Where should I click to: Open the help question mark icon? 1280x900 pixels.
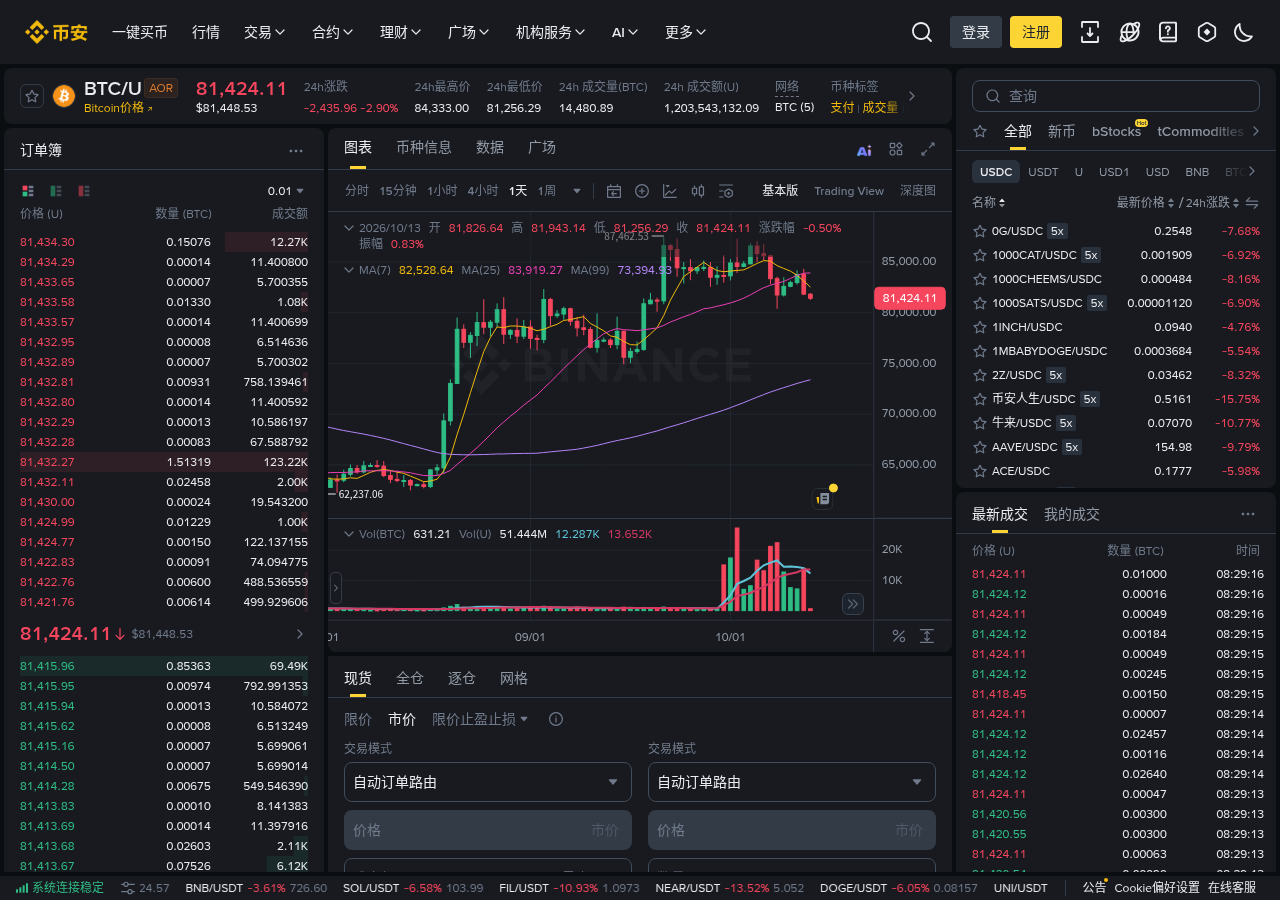(x=1168, y=32)
